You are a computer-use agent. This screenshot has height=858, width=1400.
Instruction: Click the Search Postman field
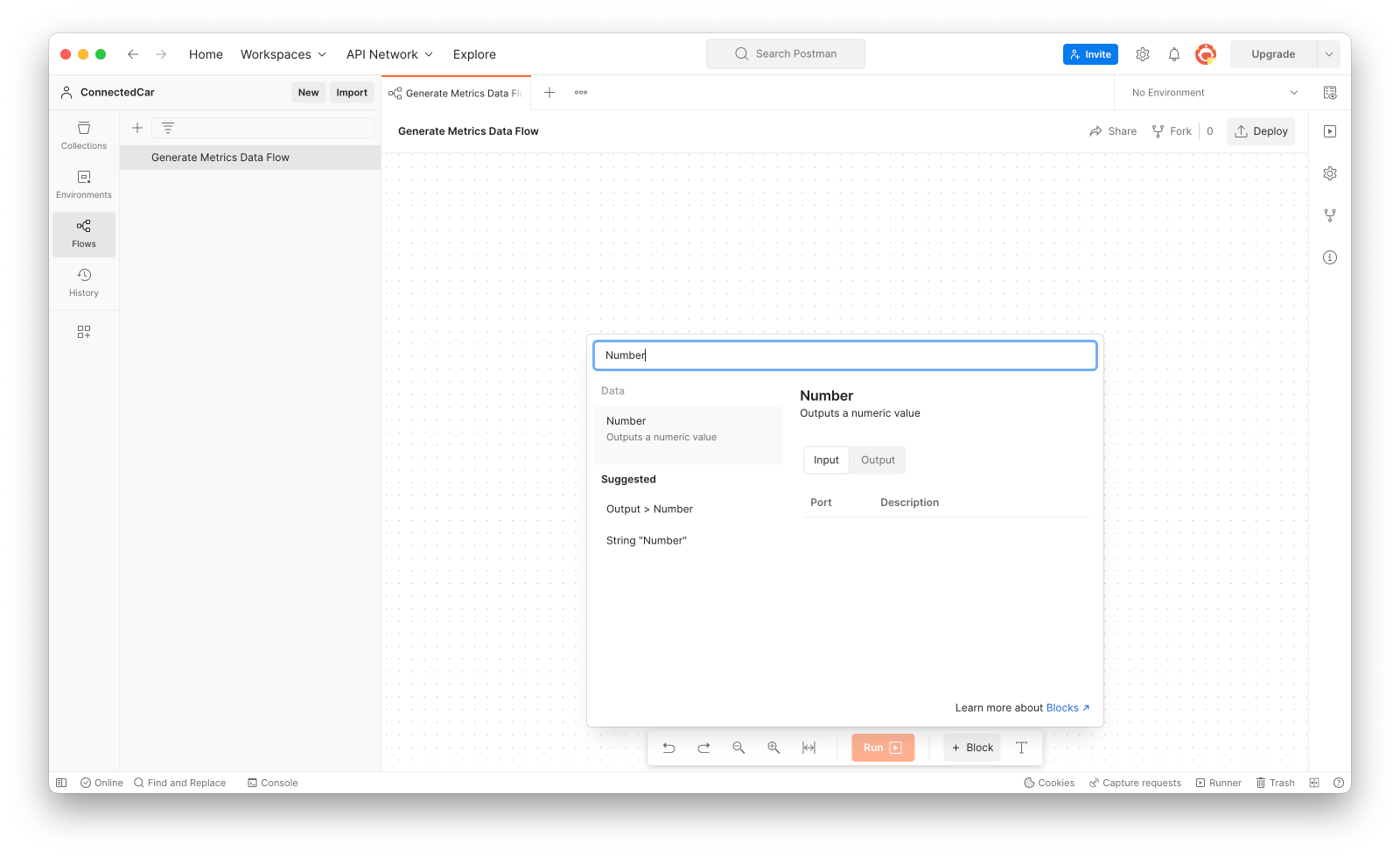786,54
